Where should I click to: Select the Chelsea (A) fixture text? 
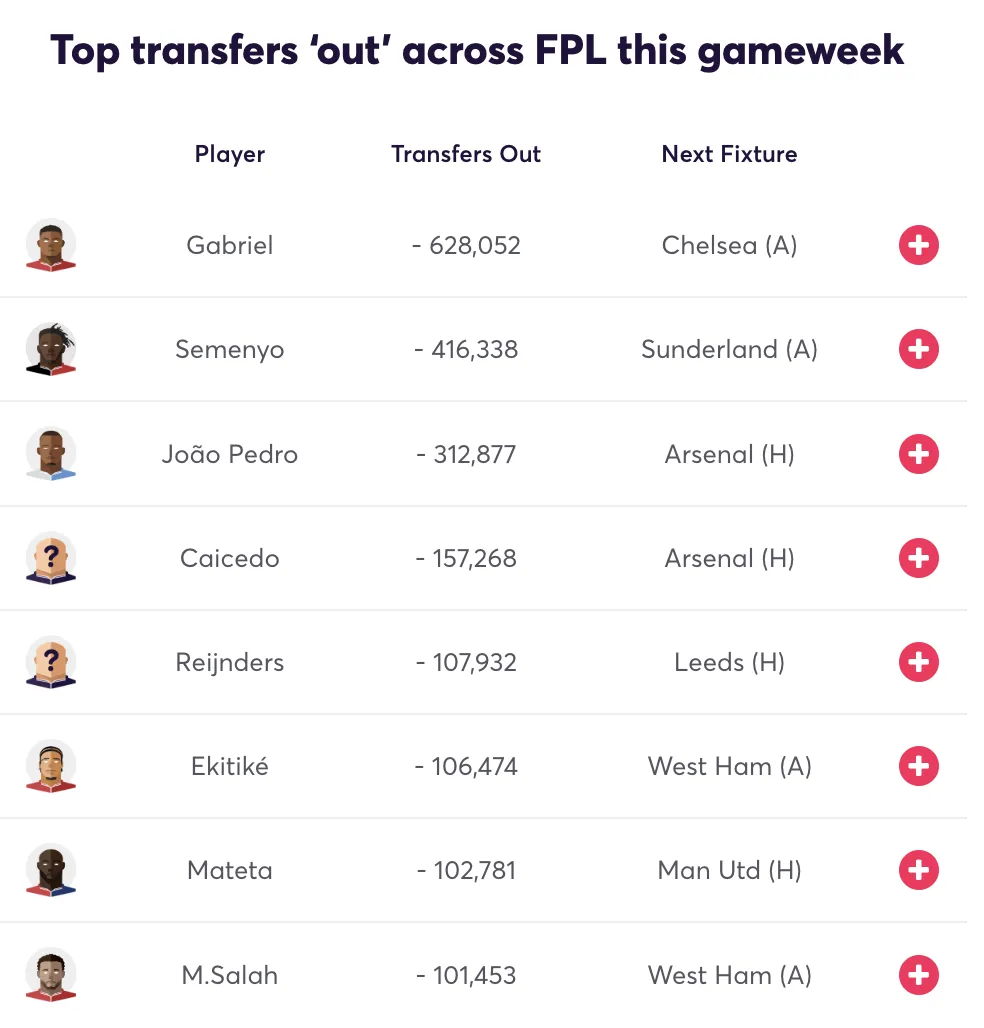pos(729,245)
